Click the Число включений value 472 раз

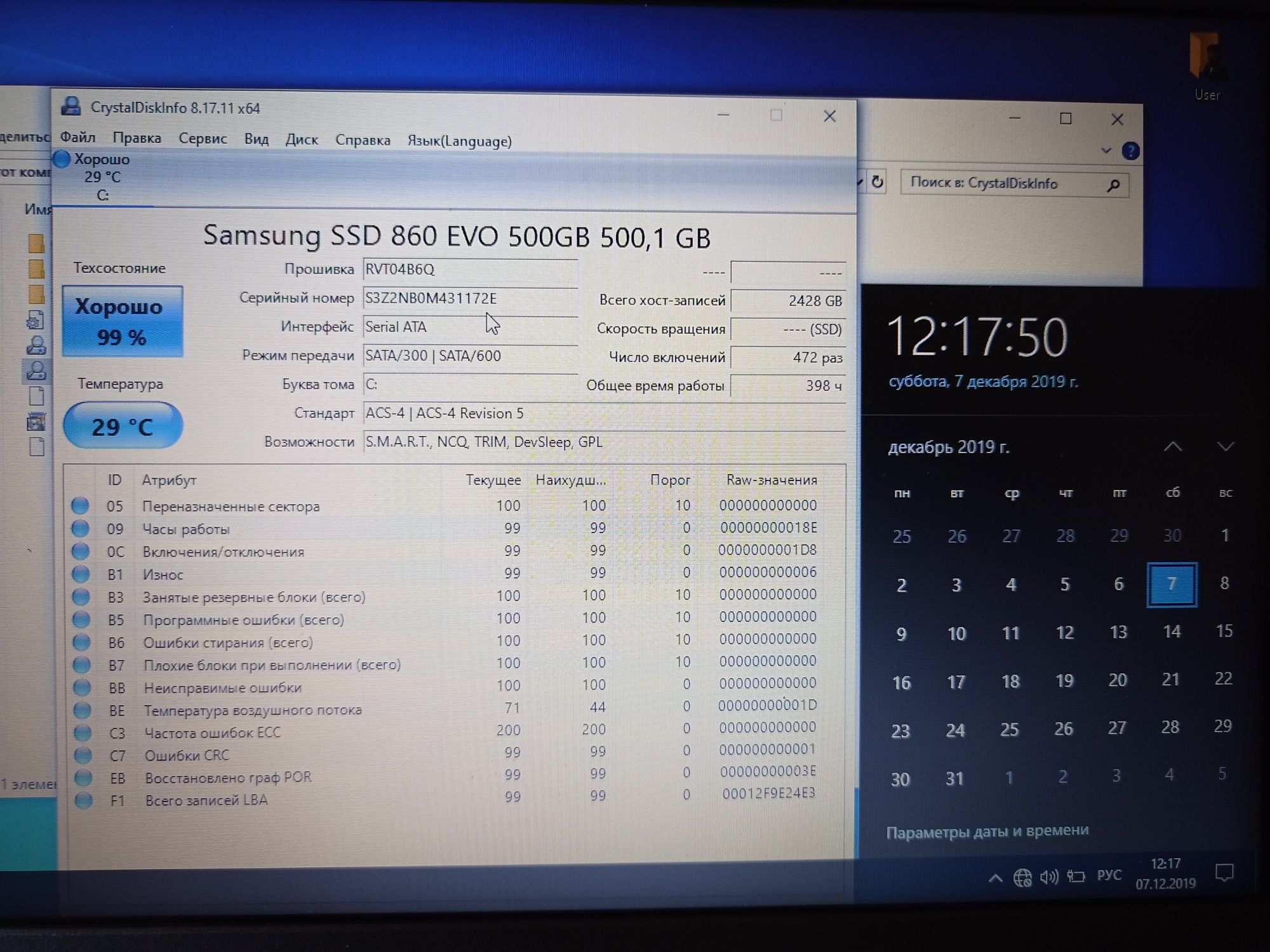(787, 357)
